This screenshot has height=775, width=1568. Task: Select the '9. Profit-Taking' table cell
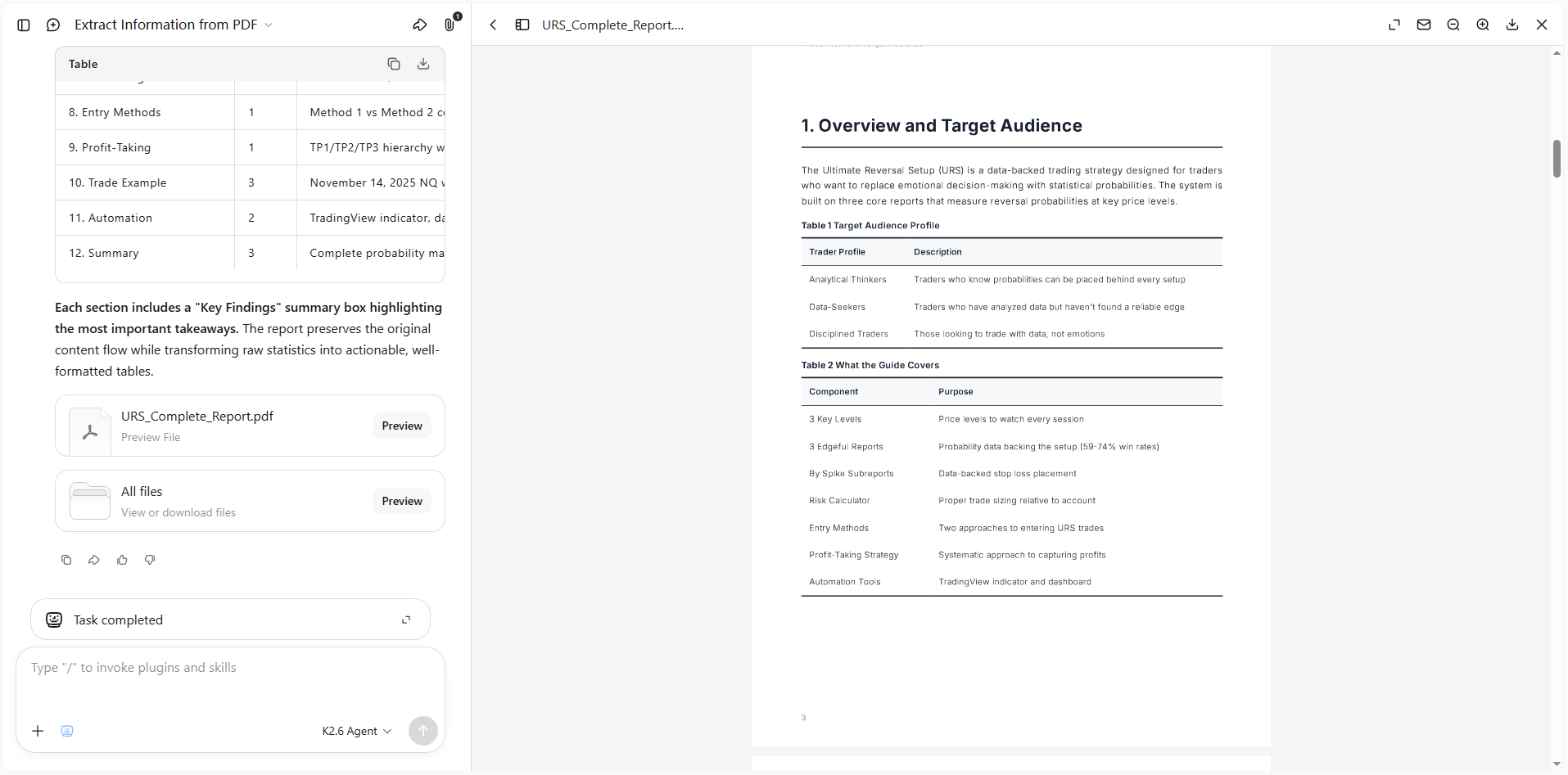point(145,147)
